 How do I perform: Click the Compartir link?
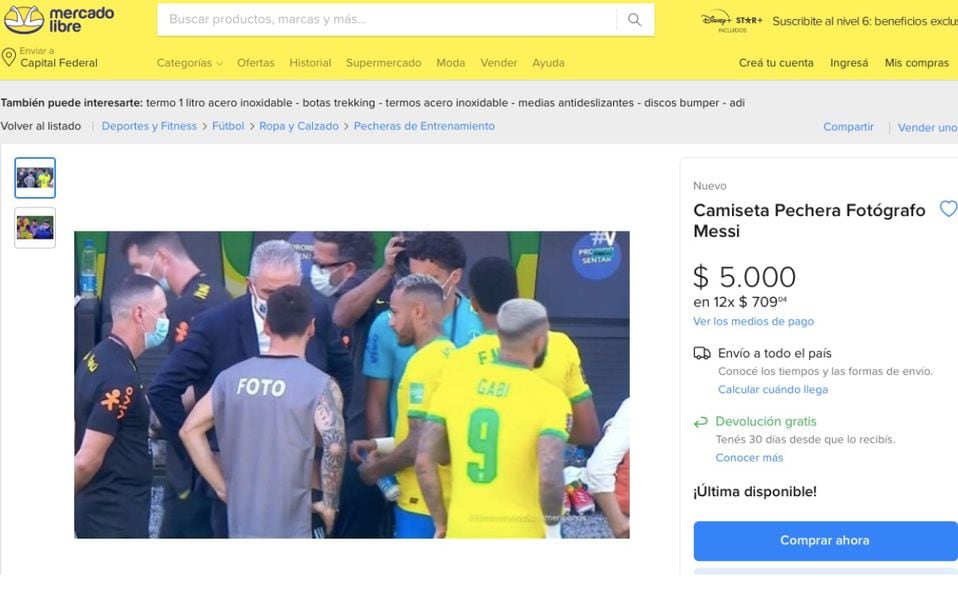coord(848,127)
